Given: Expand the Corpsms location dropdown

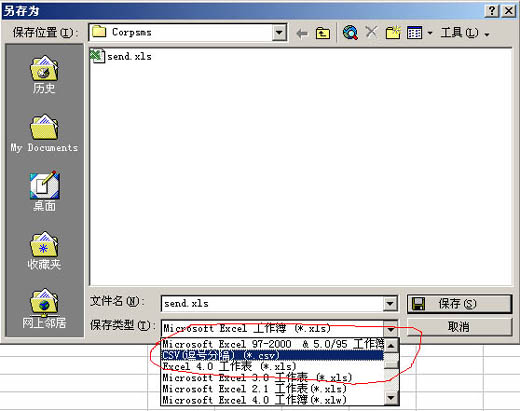Looking at the screenshot, I should pos(279,33).
